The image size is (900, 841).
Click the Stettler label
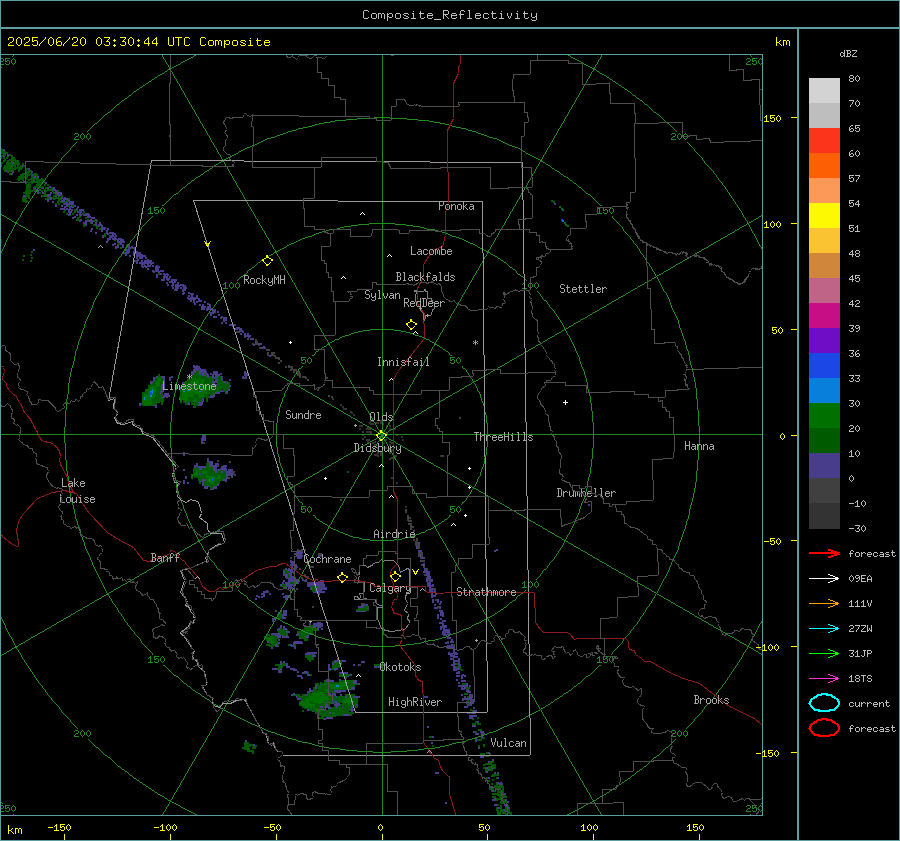click(x=583, y=289)
